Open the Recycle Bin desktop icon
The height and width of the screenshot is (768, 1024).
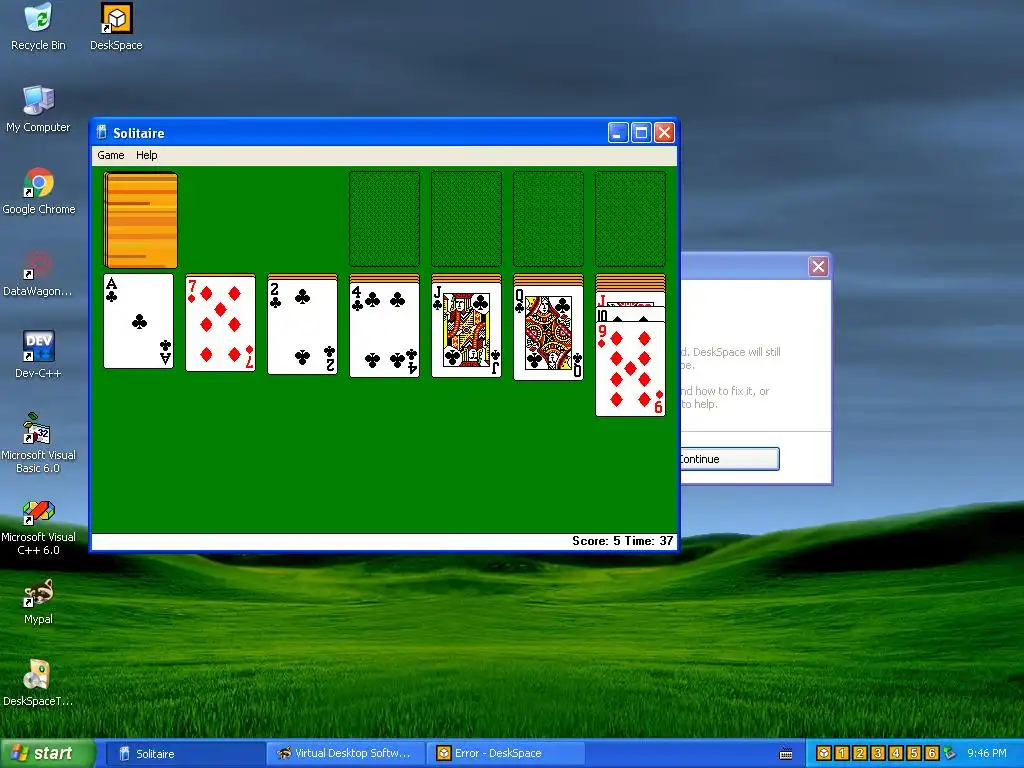click(38, 27)
